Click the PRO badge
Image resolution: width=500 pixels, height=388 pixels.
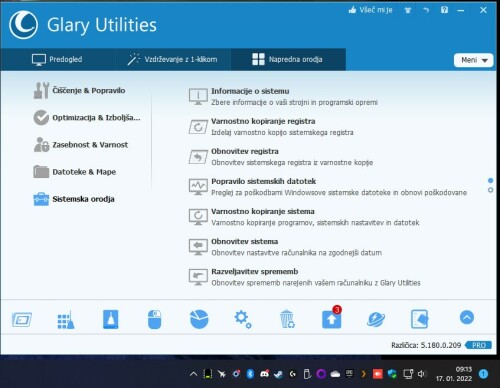click(479, 345)
